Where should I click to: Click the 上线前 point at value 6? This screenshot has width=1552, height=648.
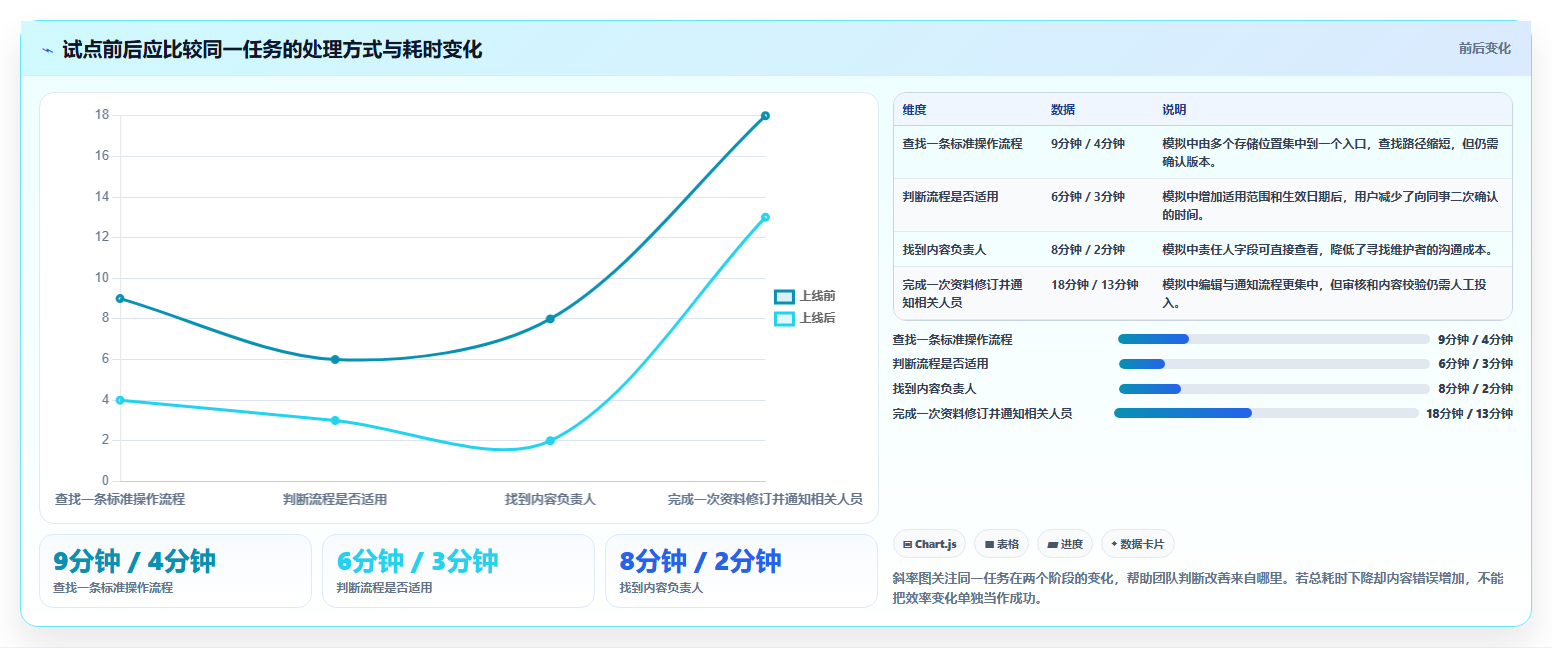[x=335, y=359]
